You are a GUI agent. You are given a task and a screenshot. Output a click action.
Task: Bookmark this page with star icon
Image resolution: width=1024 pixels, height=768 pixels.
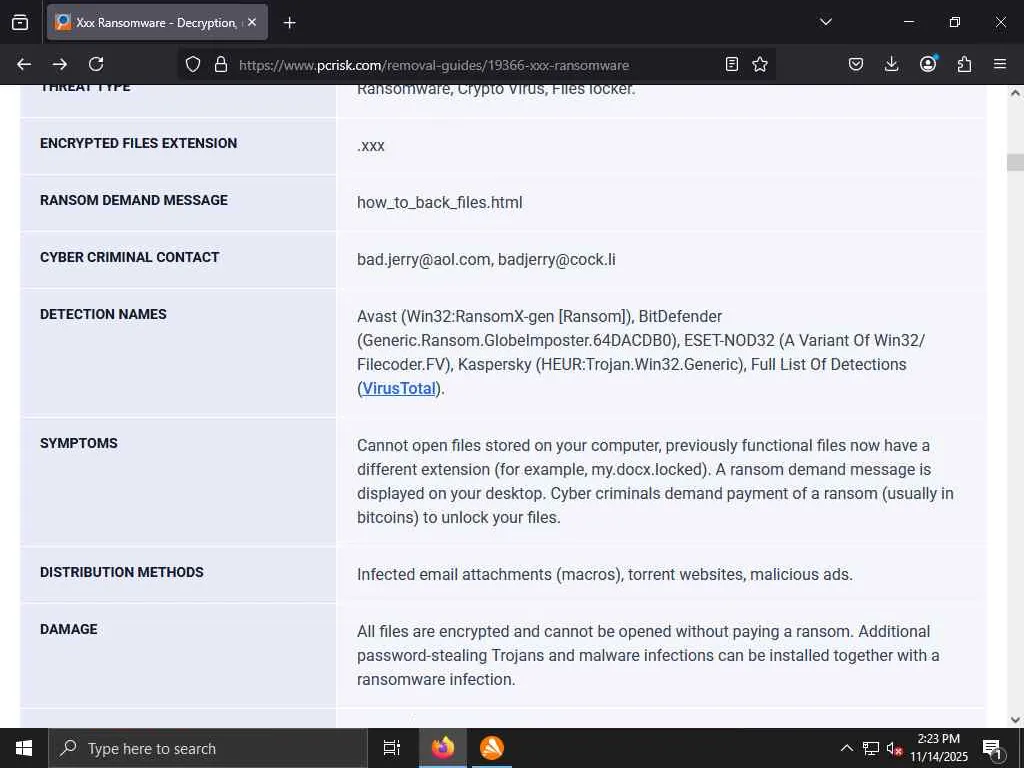click(760, 64)
